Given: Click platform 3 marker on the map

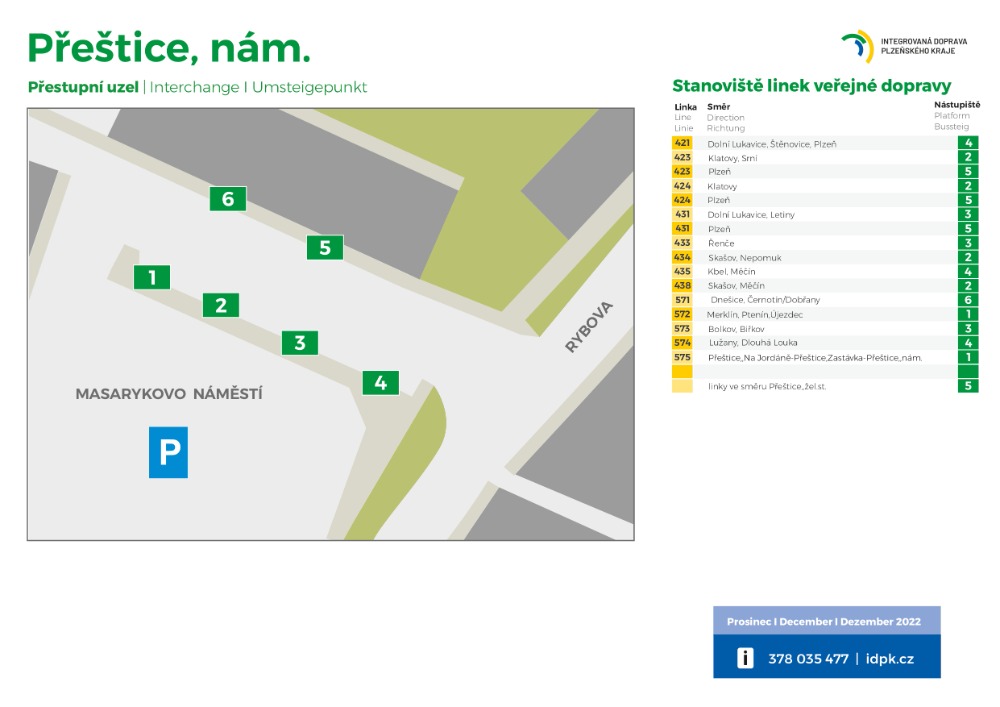Looking at the screenshot, I should [299, 343].
